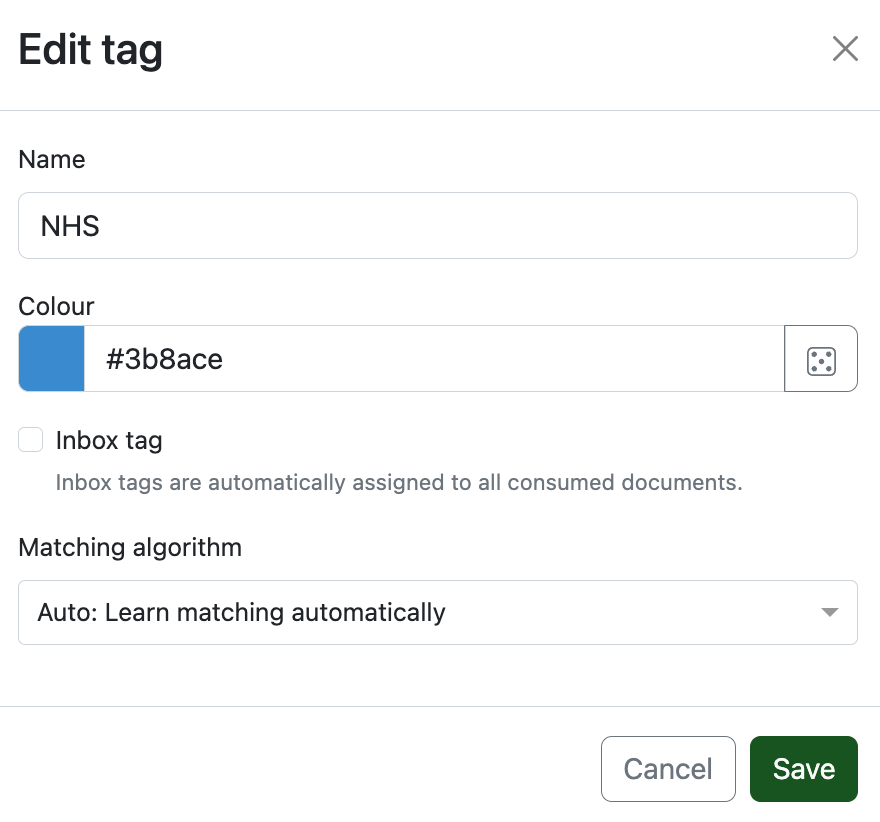Click the "Name" field label
The image size is (880, 822).
pos(52,160)
